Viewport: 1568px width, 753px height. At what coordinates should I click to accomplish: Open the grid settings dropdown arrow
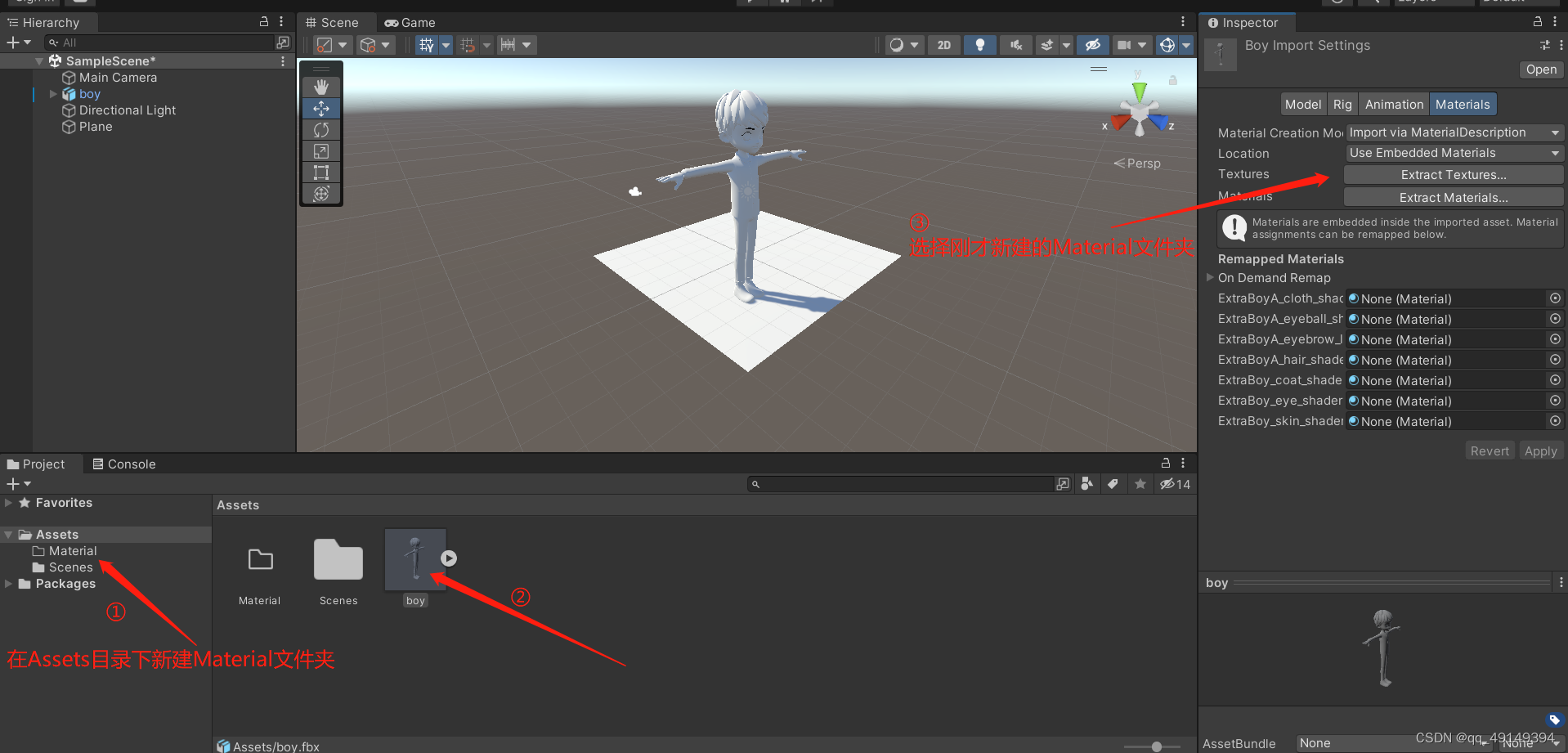[446, 45]
